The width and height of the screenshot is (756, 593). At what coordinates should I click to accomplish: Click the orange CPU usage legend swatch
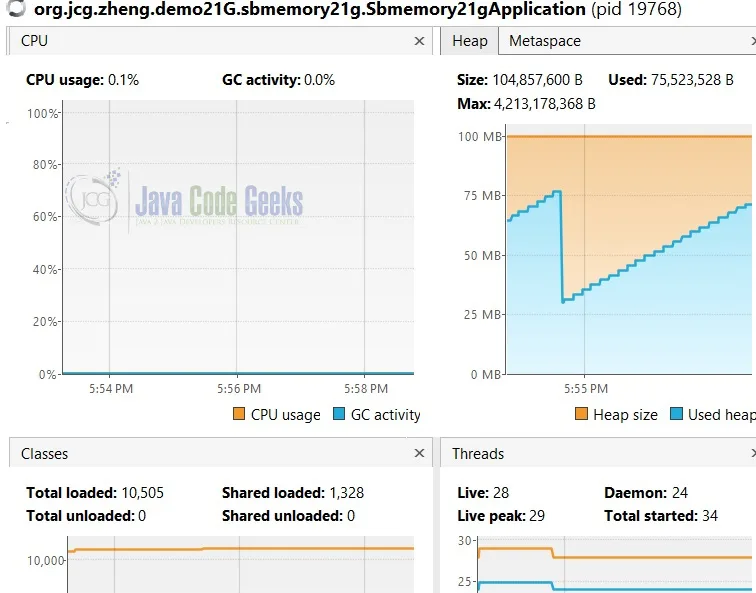point(239,414)
